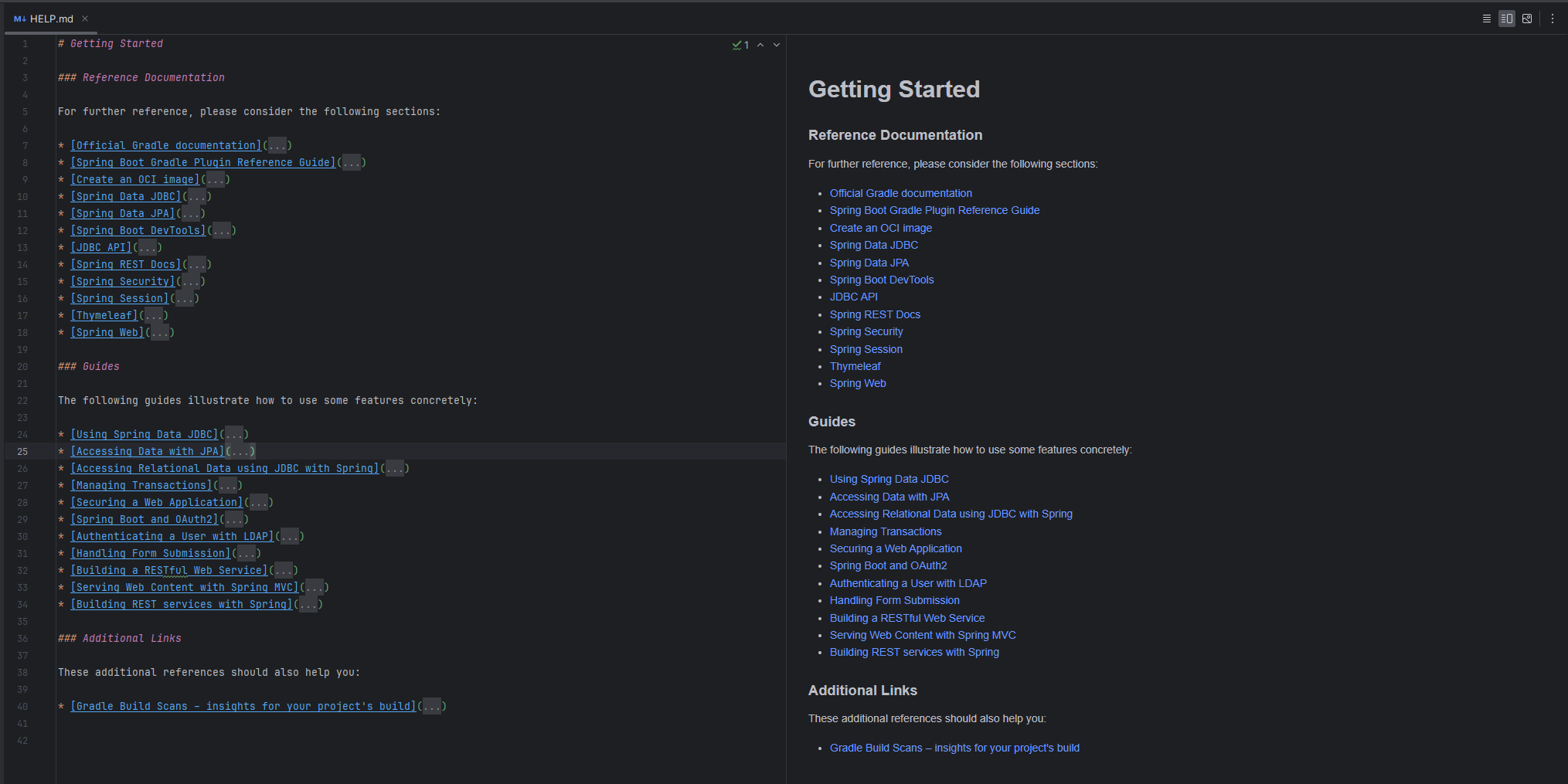Go to the next highlighted problem arrow
The width and height of the screenshot is (1568, 784).
pos(777,45)
